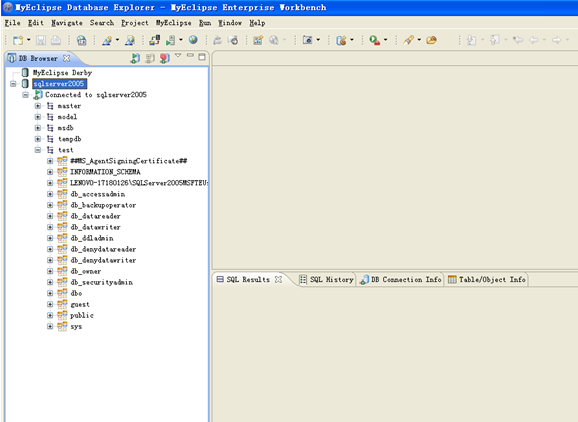Open the camera tool dropdown arrow
Viewport: 578px width, 422px height.
[x=318, y=40]
